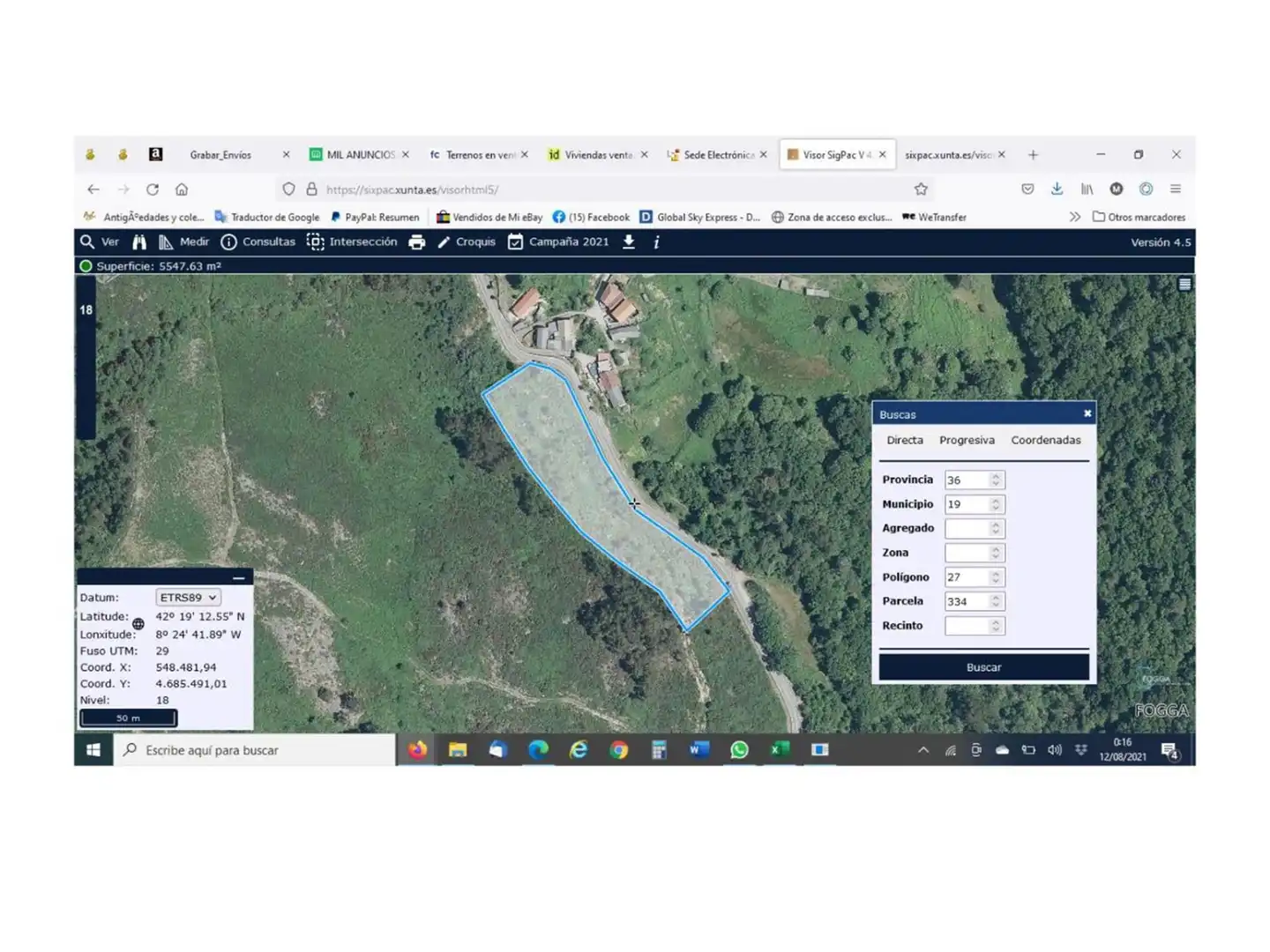The height and width of the screenshot is (952, 1270).
Task: Adjust the Recinto spinner arrows
Action: point(996,626)
